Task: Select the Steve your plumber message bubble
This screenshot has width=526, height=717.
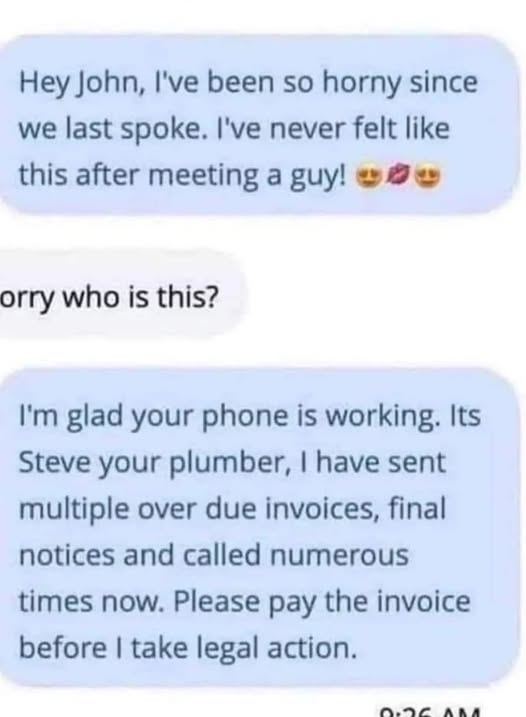Action: coord(258,526)
